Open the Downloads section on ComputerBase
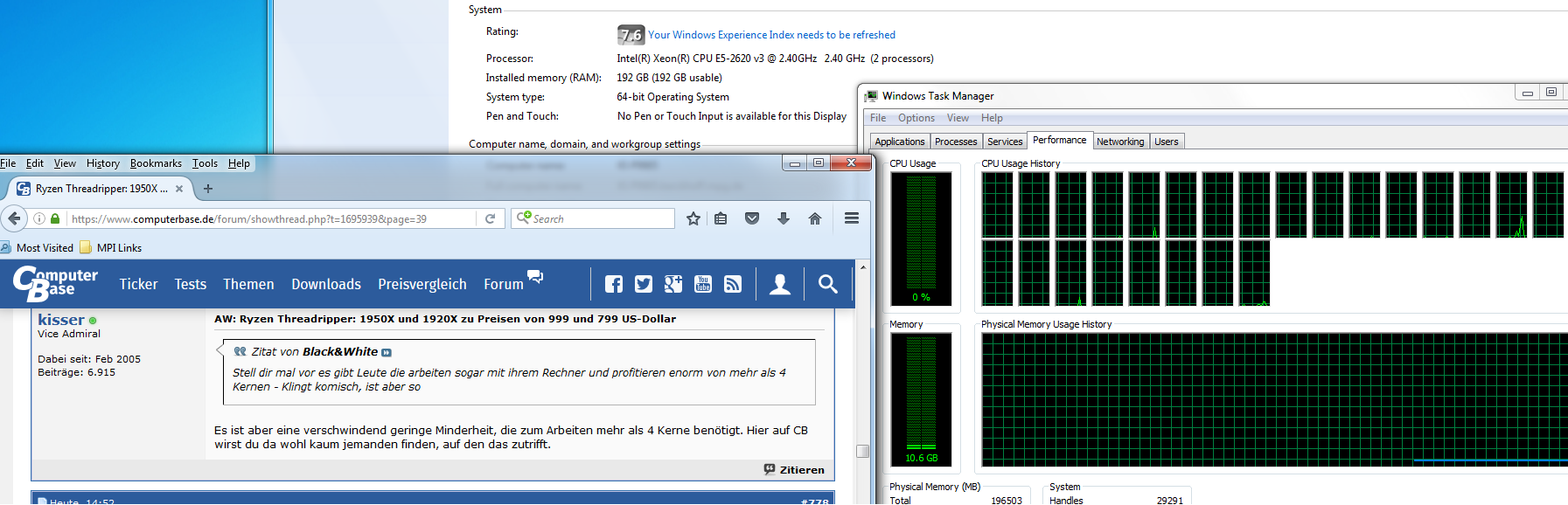1568x505 pixels. tap(326, 284)
